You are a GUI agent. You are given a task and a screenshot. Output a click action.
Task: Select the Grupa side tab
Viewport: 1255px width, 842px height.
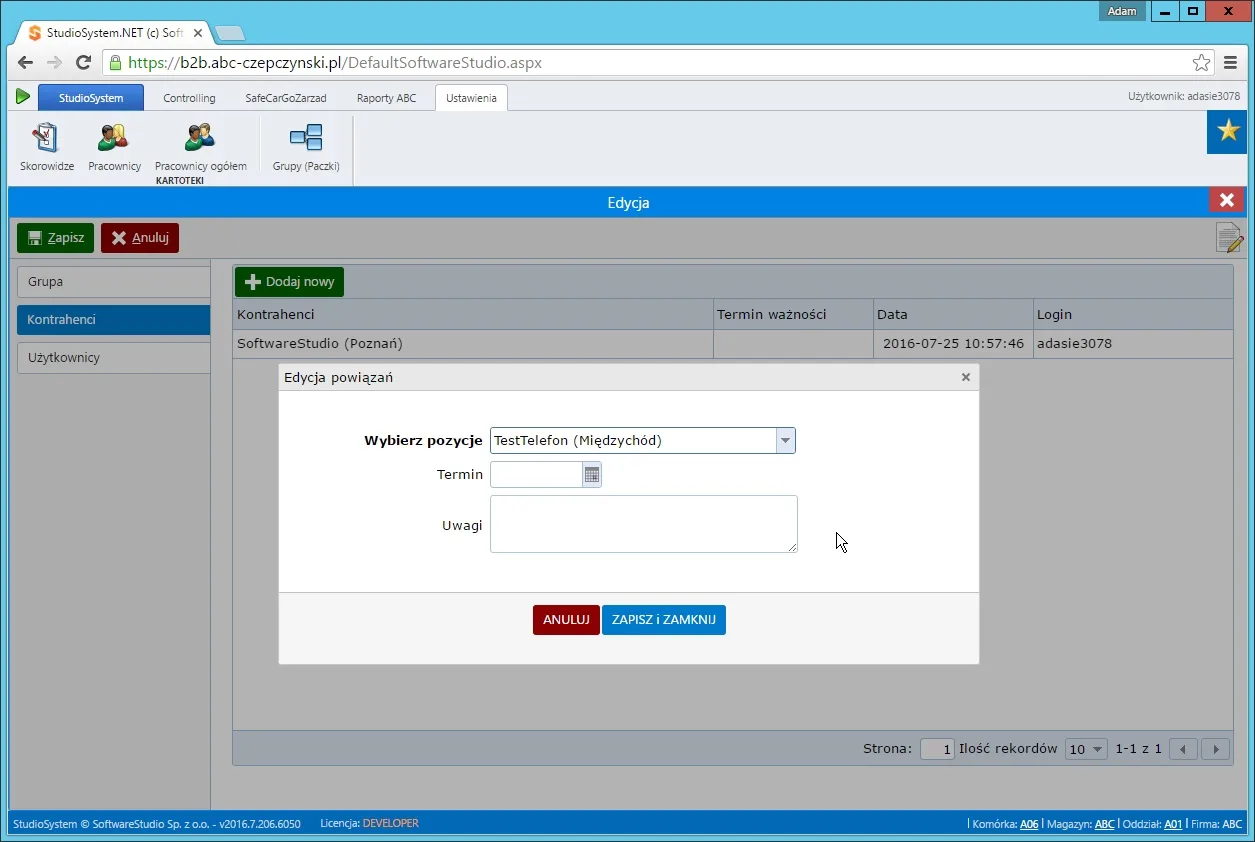click(113, 282)
